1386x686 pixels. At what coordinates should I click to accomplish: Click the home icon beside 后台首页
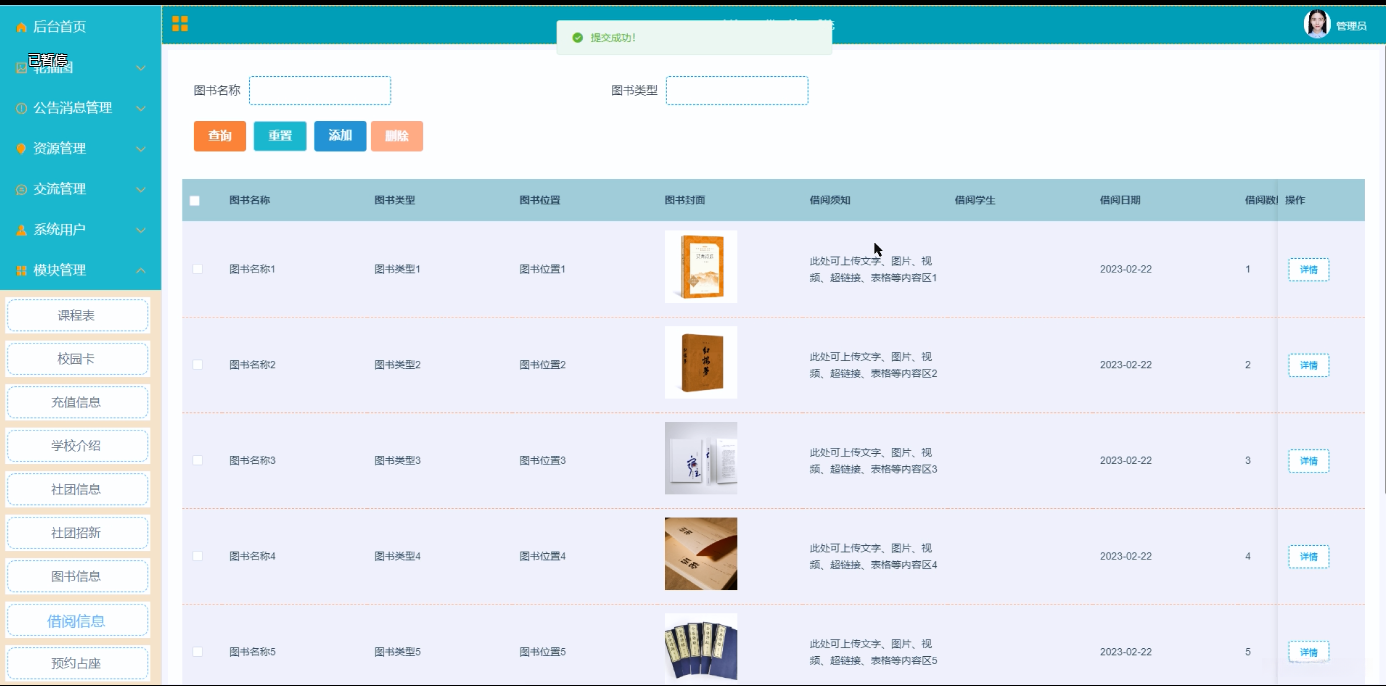21,27
